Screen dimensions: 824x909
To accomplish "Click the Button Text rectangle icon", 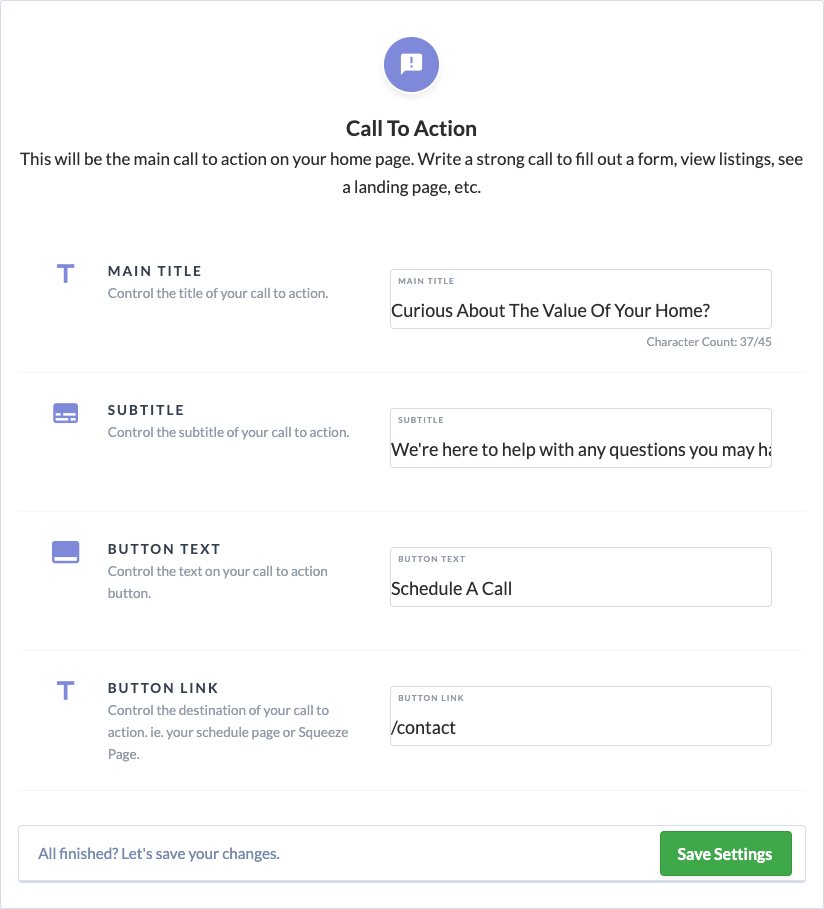I will pyautogui.click(x=66, y=552).
